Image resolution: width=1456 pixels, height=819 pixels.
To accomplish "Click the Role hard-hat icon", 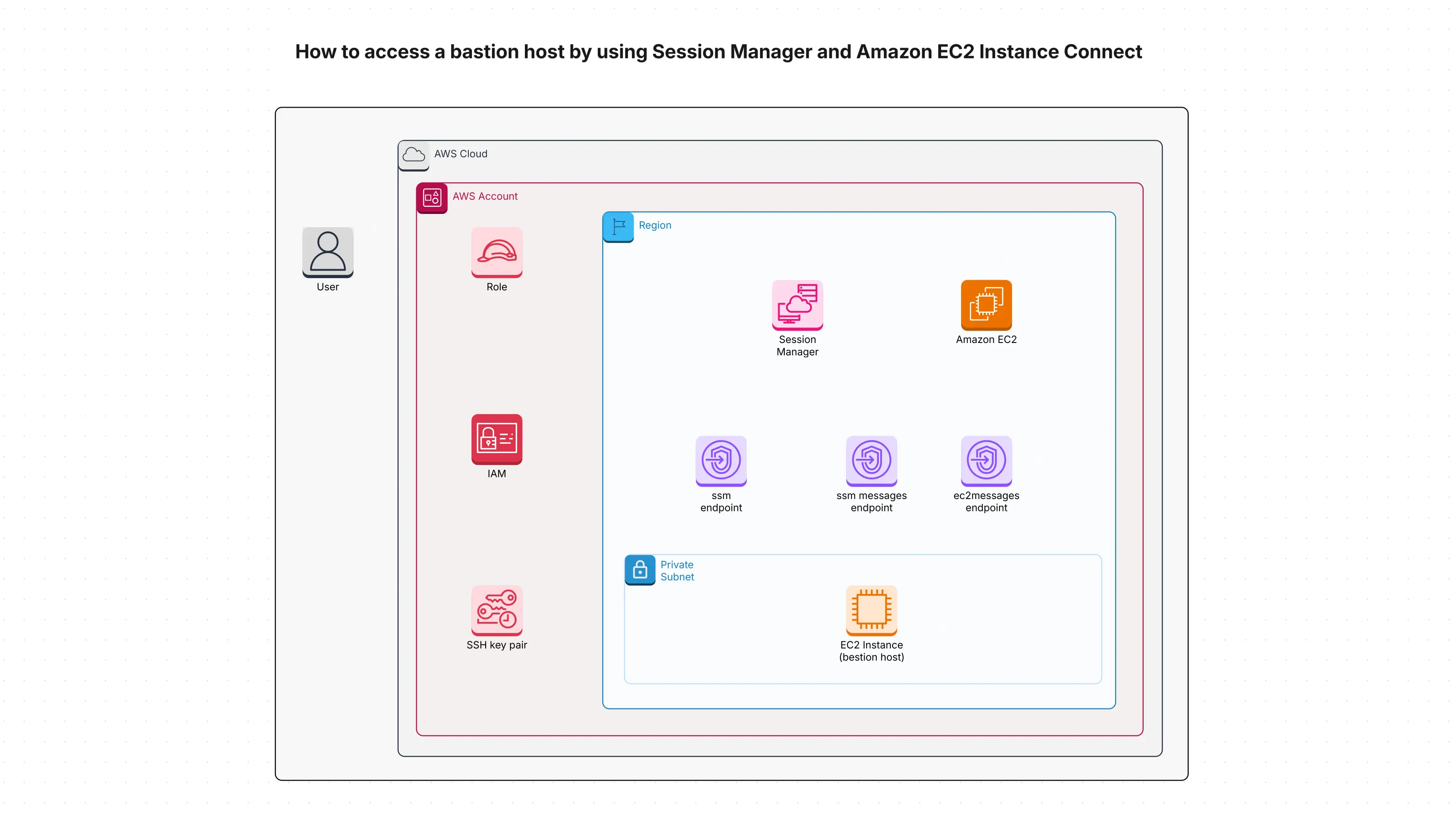I will 496,253.
